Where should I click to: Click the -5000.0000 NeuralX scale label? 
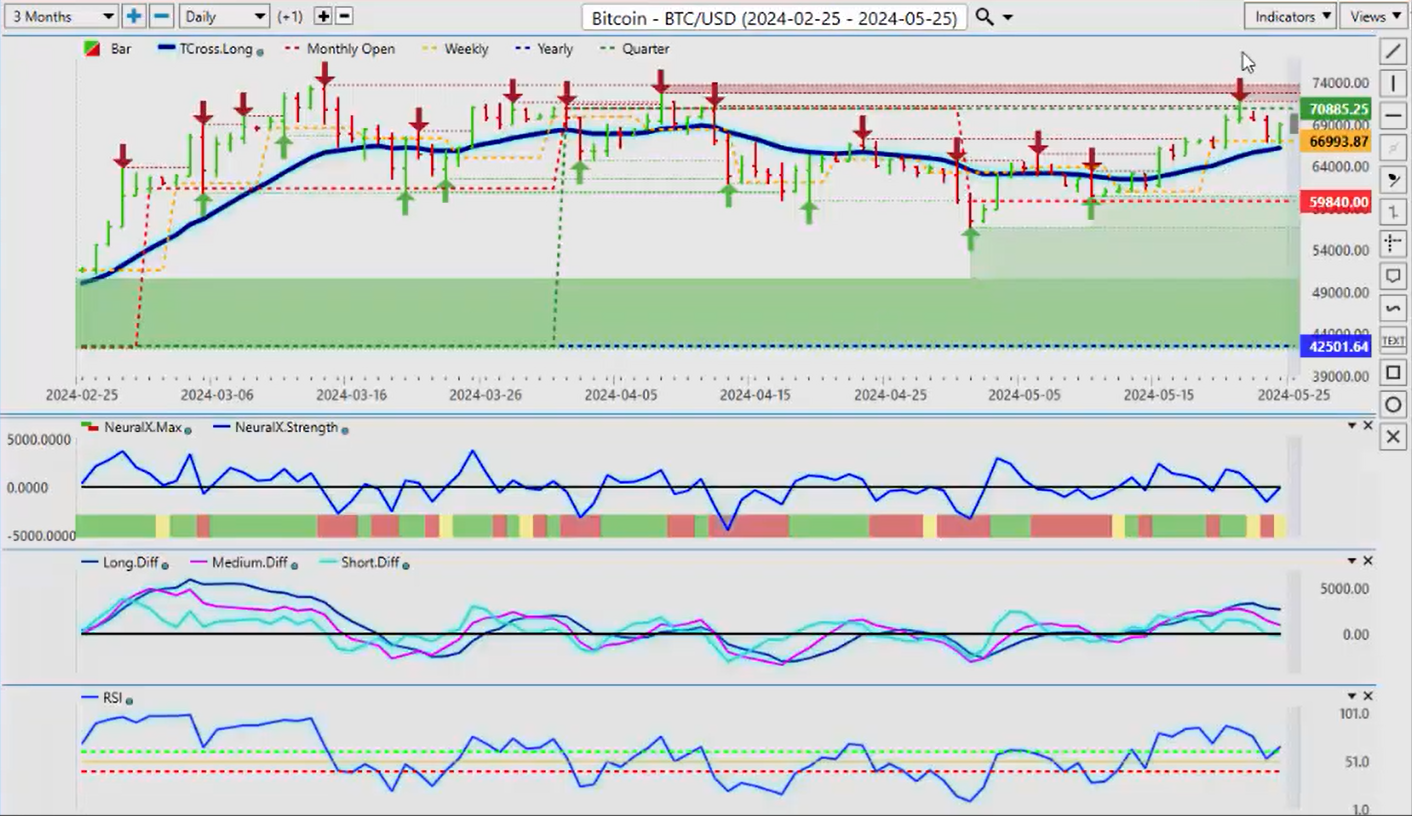click(x=39, y=535)
